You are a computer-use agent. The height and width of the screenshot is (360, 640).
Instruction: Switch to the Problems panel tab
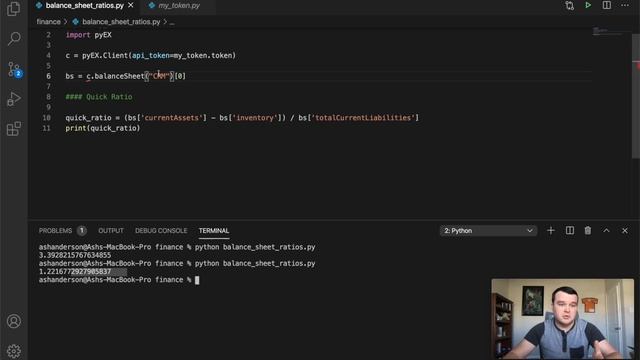click(55, 231)
